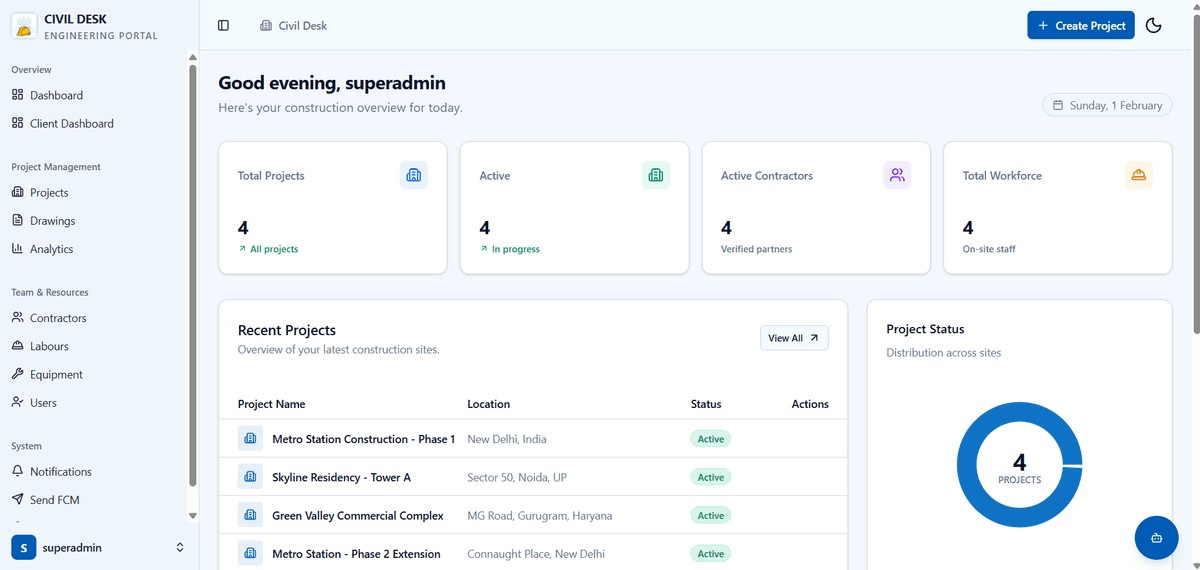Image resolution: width=1200 pixels, height=570 pixels.
Task: Click the arrow icon inside View All
Action: point(814,338)
